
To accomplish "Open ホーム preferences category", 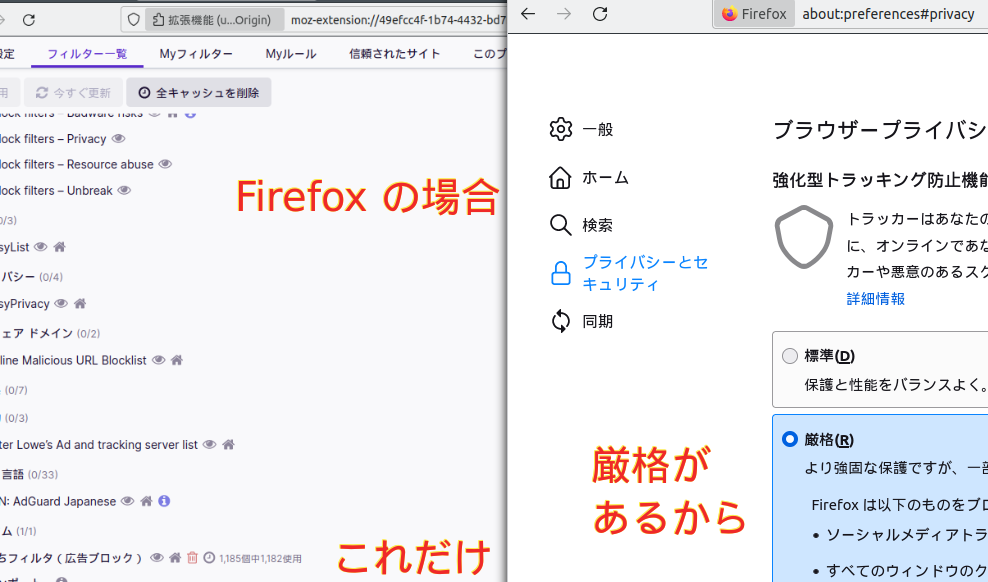I will [x=589, y=178].
